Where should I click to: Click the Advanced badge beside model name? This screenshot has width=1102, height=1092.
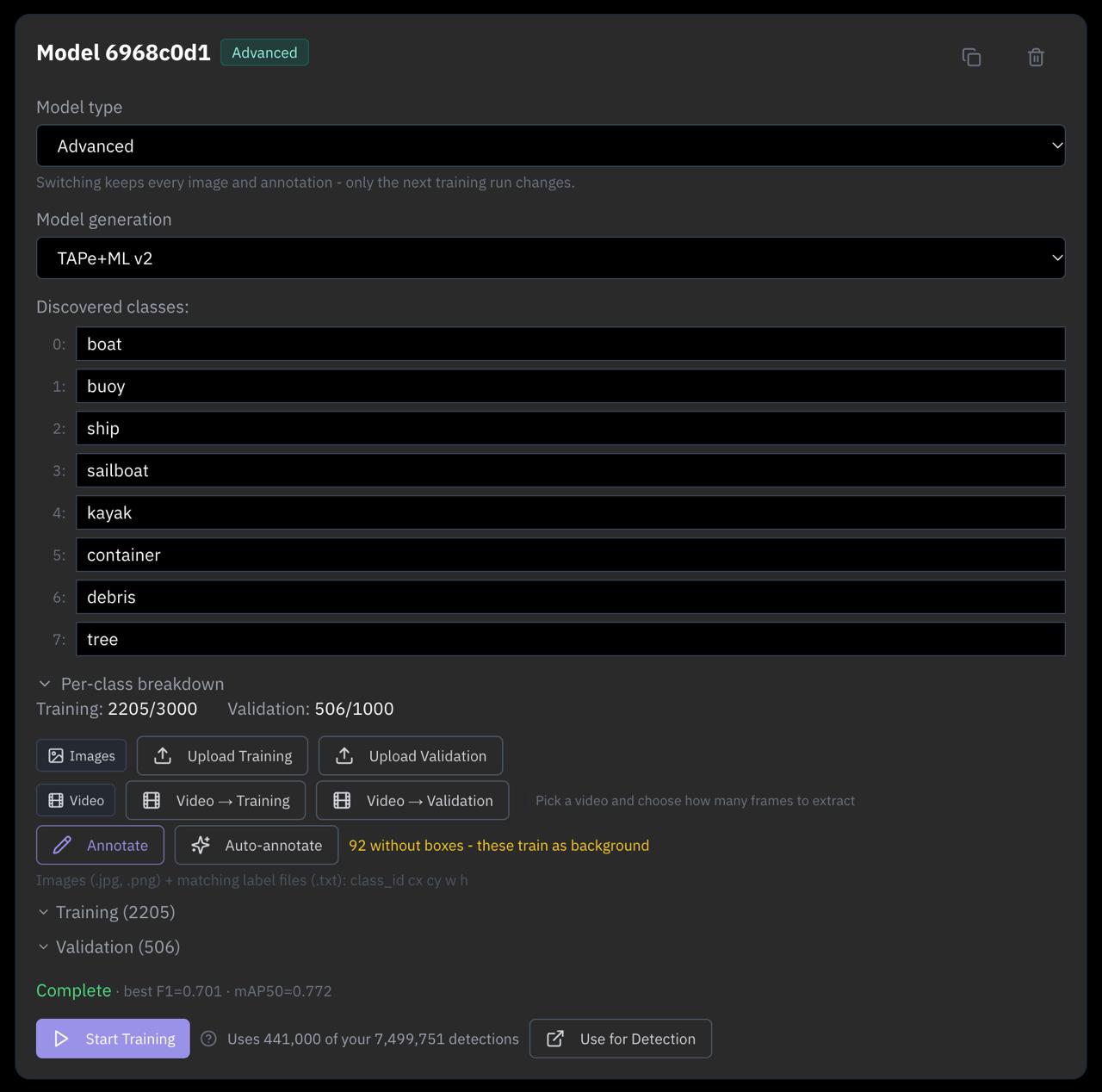click(264, 53)
